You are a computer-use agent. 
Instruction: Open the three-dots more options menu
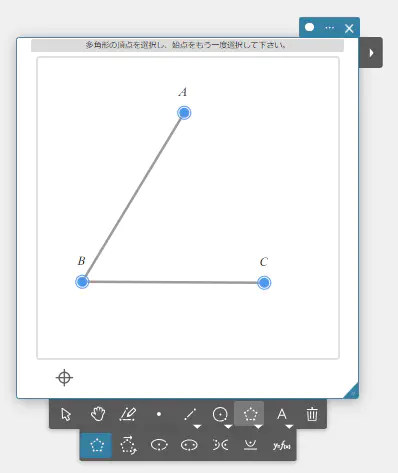click(329, 28)
